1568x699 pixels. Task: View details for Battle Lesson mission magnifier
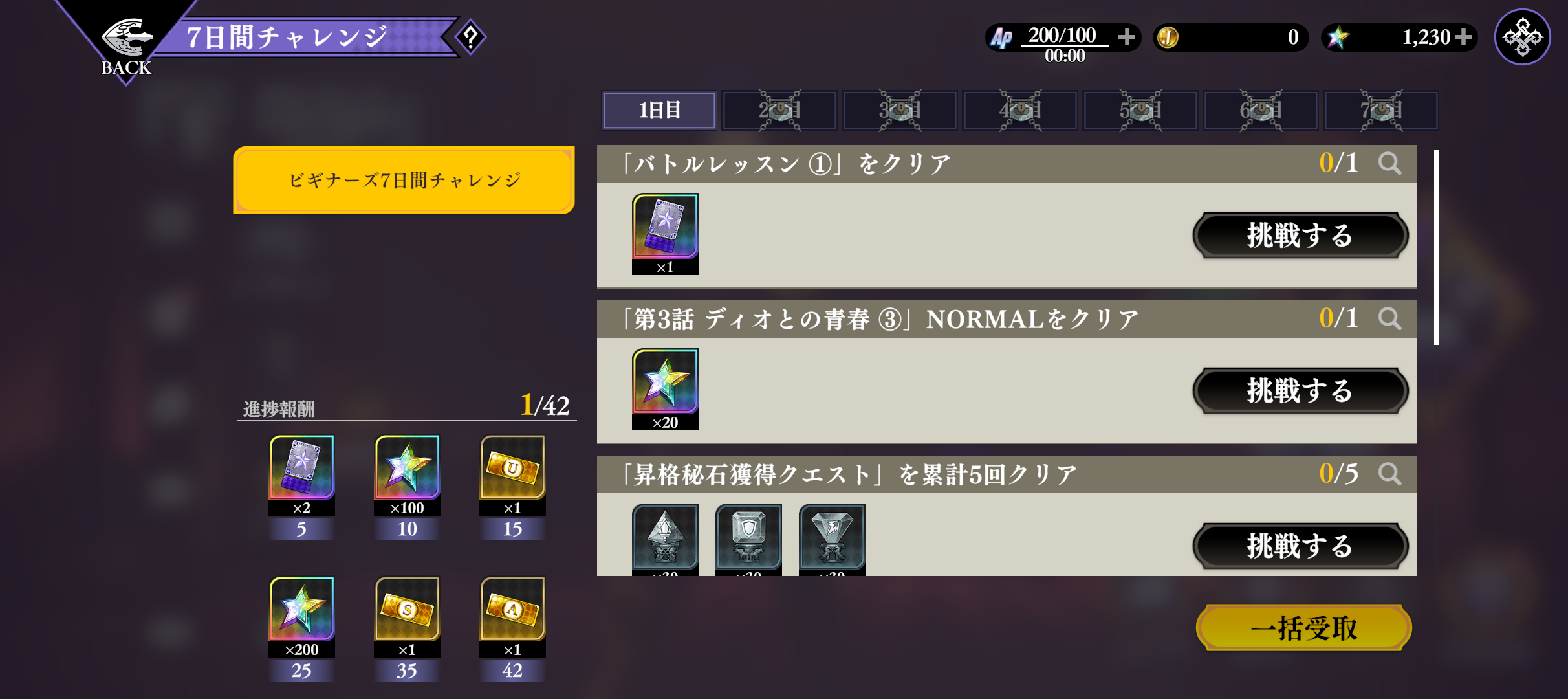coord(1389,163)
